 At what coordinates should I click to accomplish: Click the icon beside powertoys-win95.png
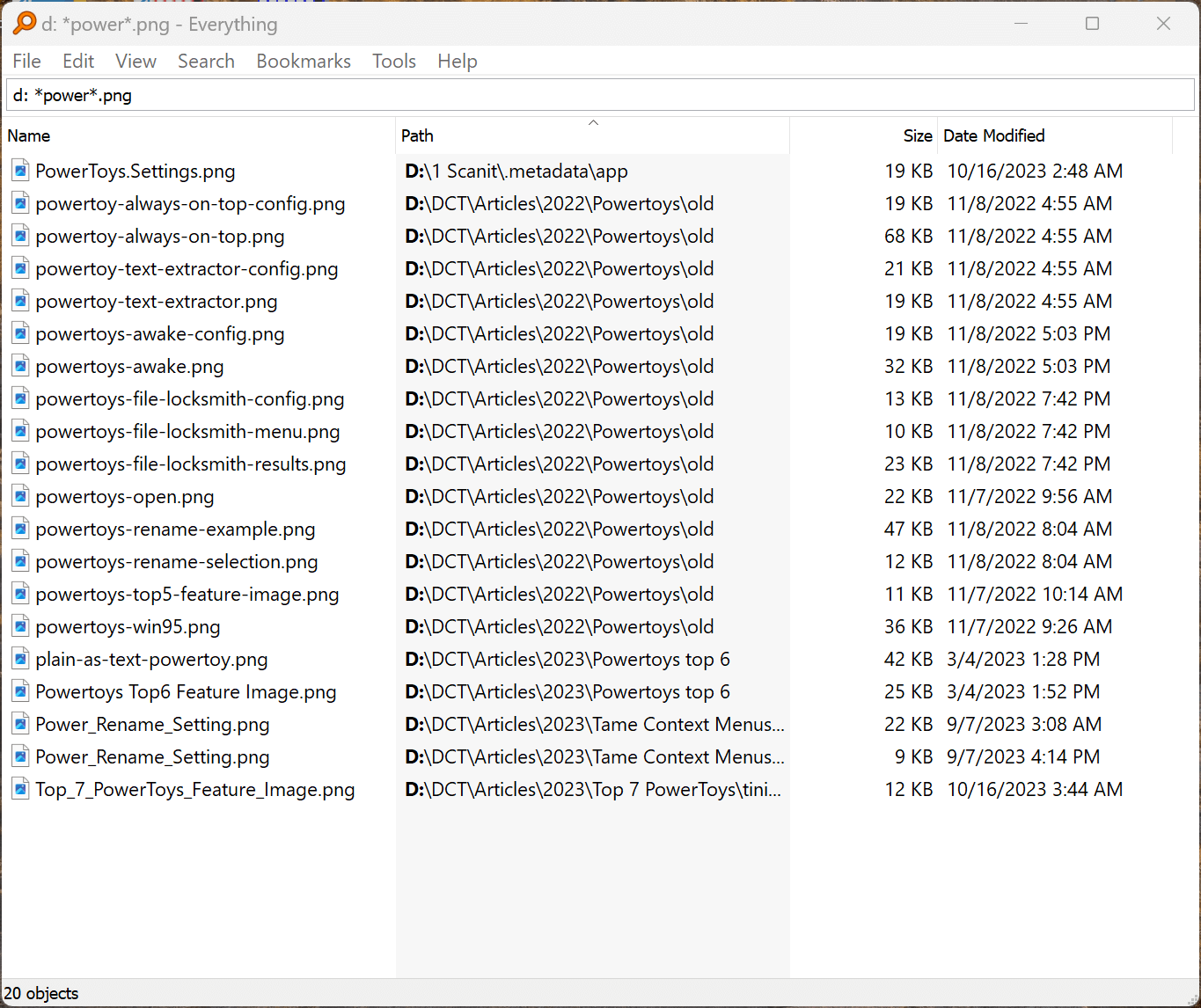(20, 626)
